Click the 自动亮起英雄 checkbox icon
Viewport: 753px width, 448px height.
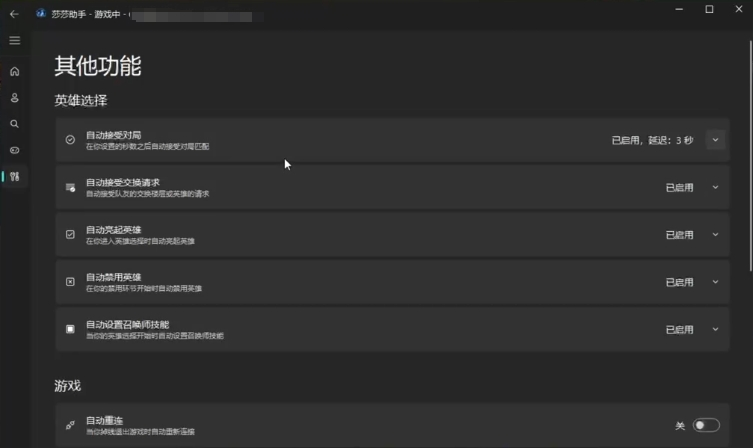coord(70,234)
